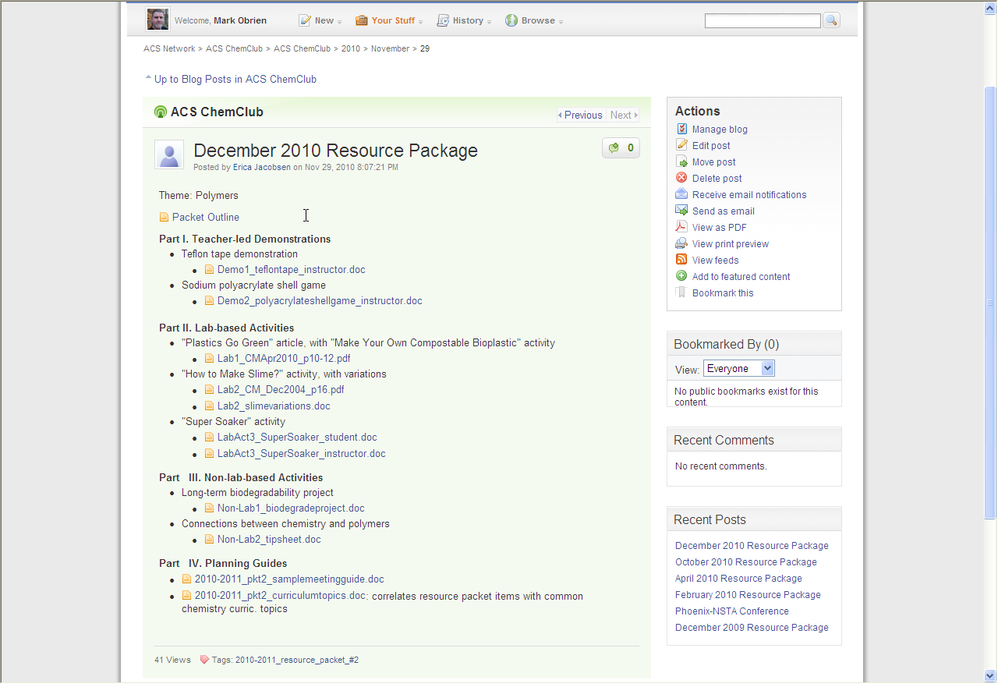
Task: Click the Edit post pencil icon
Action: tap(681, 146)
